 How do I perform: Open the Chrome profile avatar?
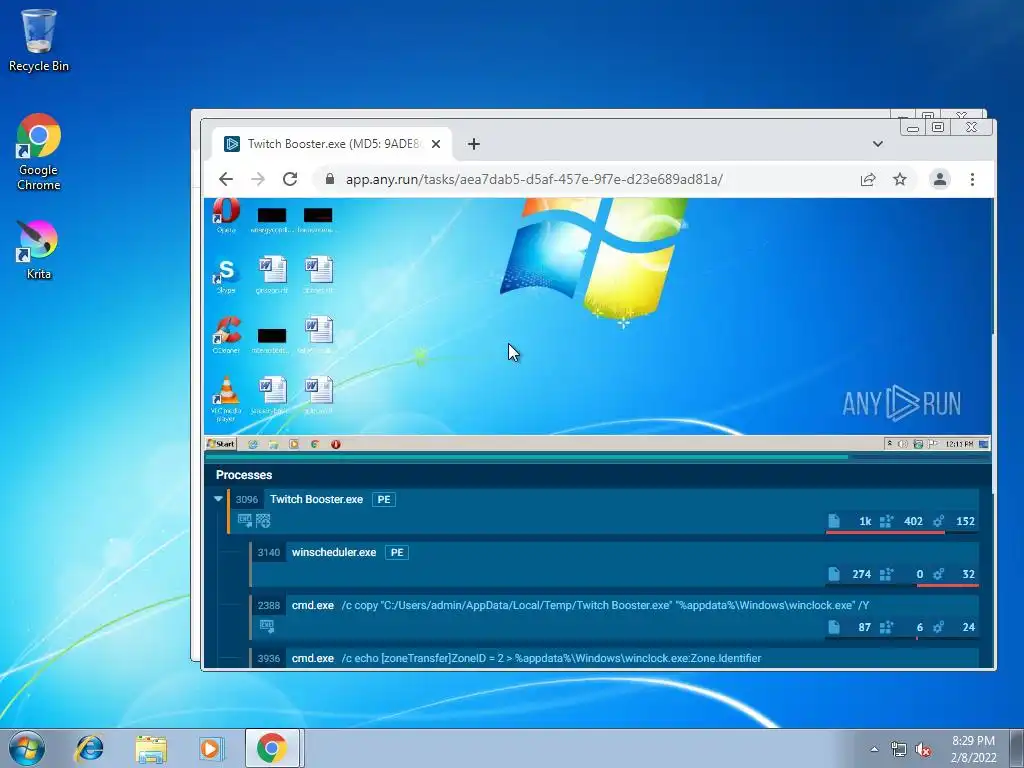(940, 179)
